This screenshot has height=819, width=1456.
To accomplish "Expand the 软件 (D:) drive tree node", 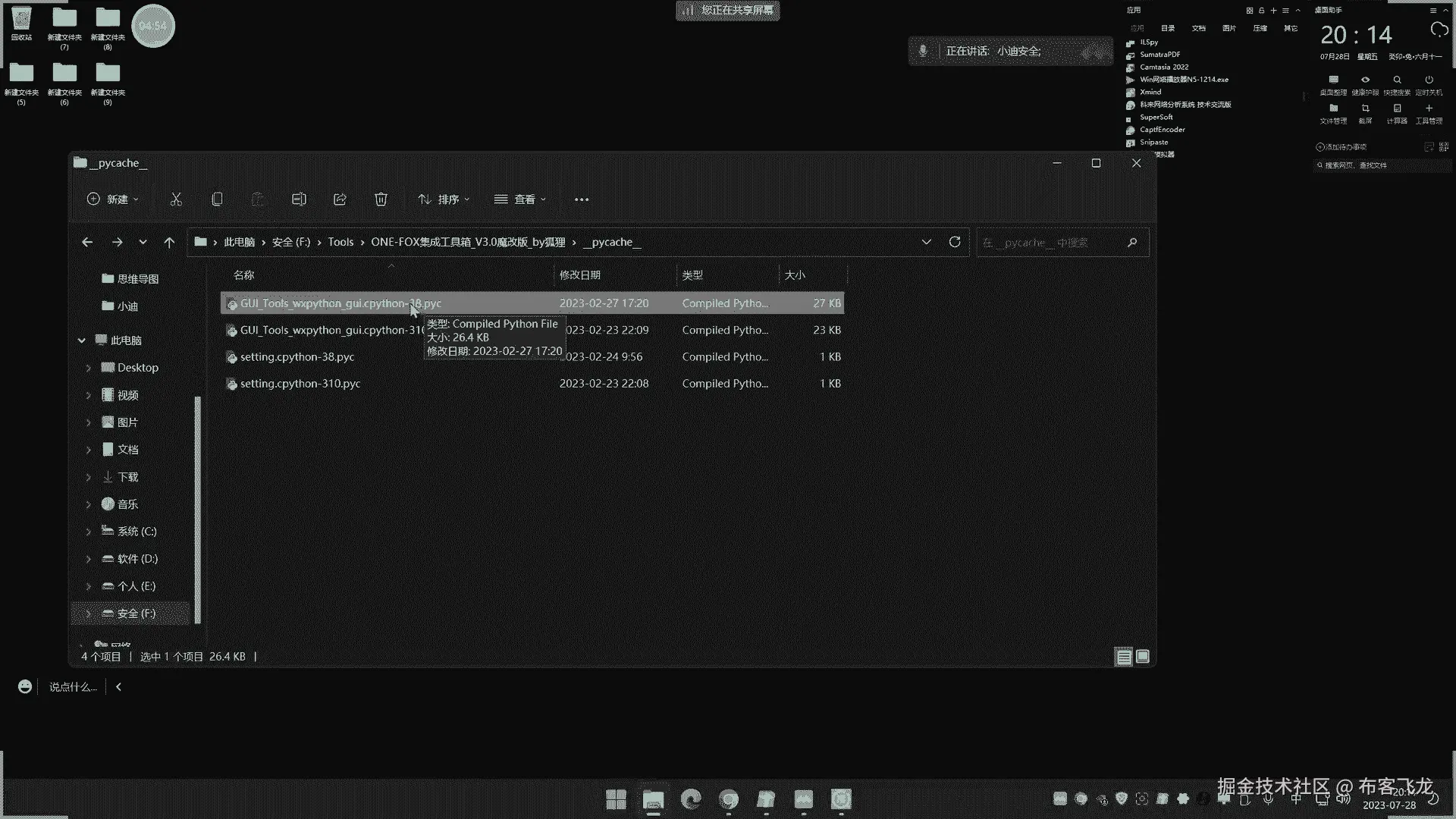I will click(x=89, y=560).
